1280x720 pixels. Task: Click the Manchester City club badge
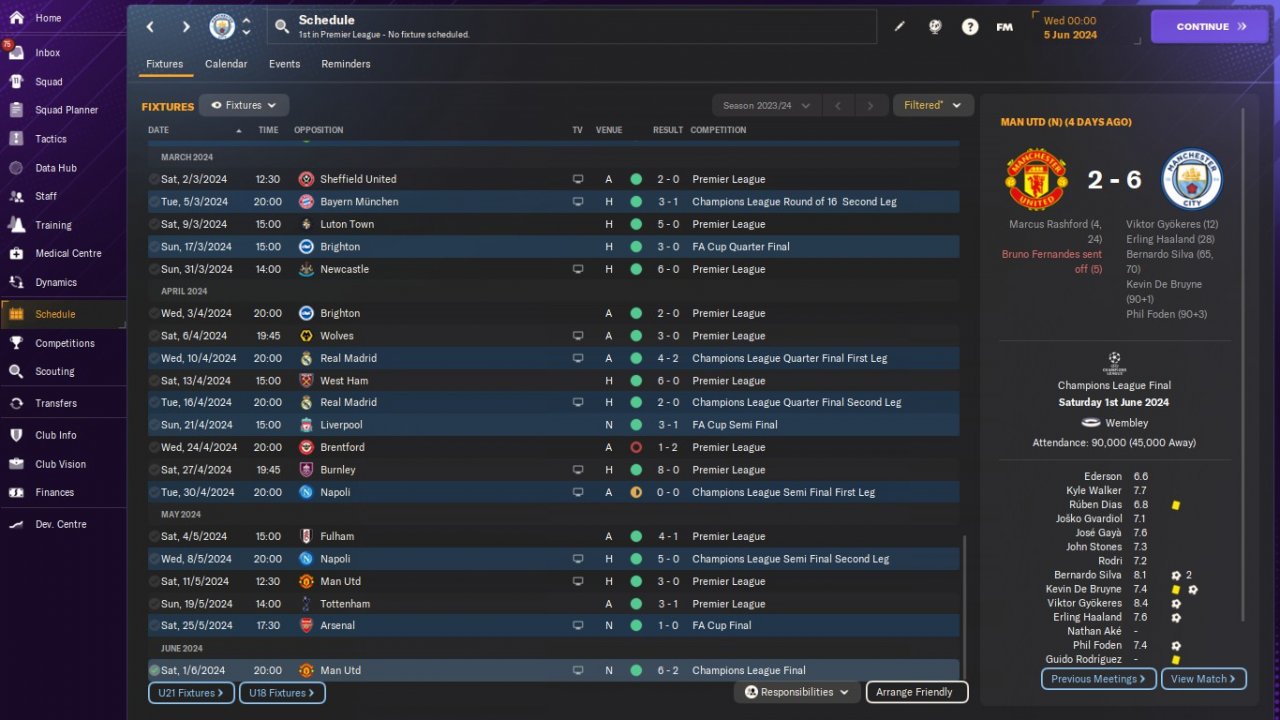[222, 27]
